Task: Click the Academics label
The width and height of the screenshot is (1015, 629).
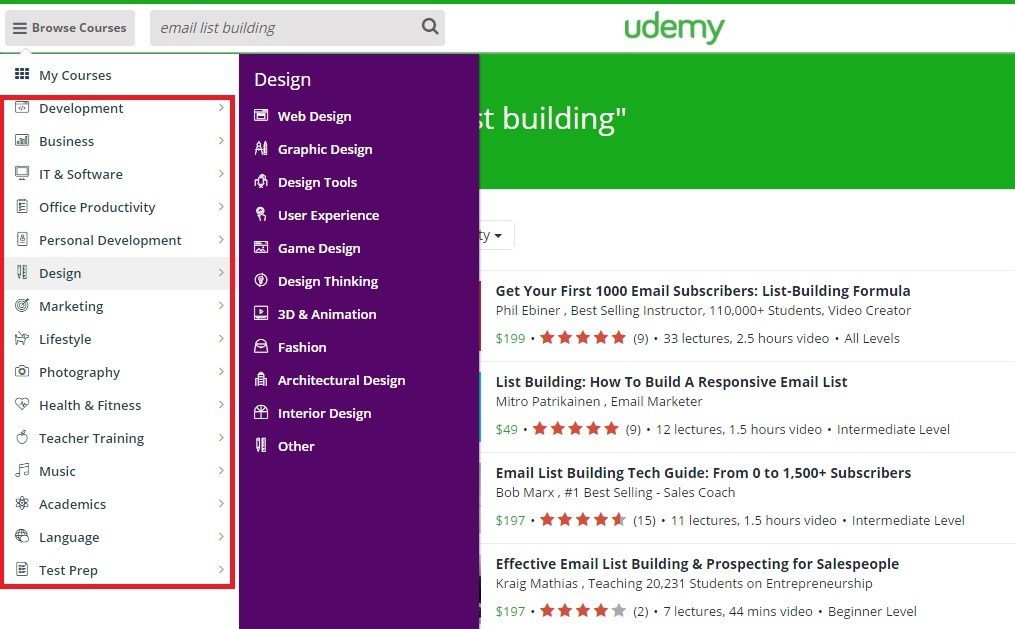Action: [x=72, y=504]
